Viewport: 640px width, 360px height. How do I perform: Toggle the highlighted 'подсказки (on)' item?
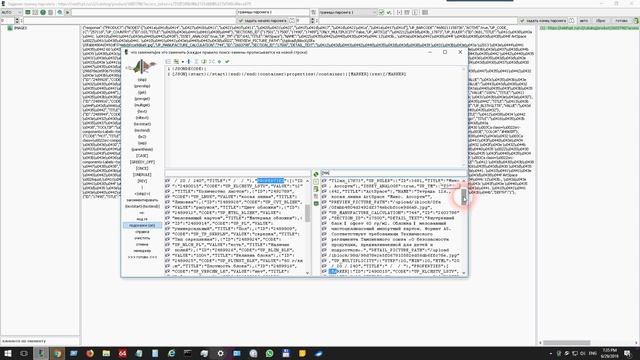click(x=142, y=225)
